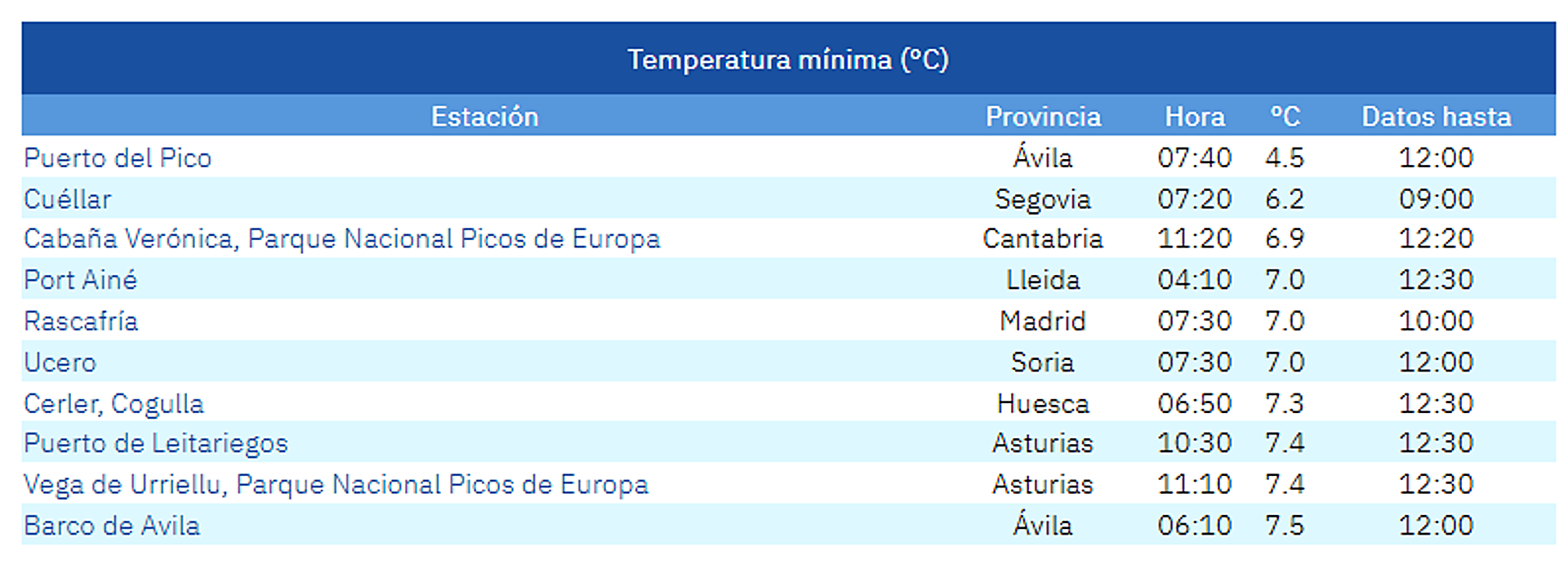
Task: Open Cabaña Verónica station link
Action: click(x=341, y=238)
